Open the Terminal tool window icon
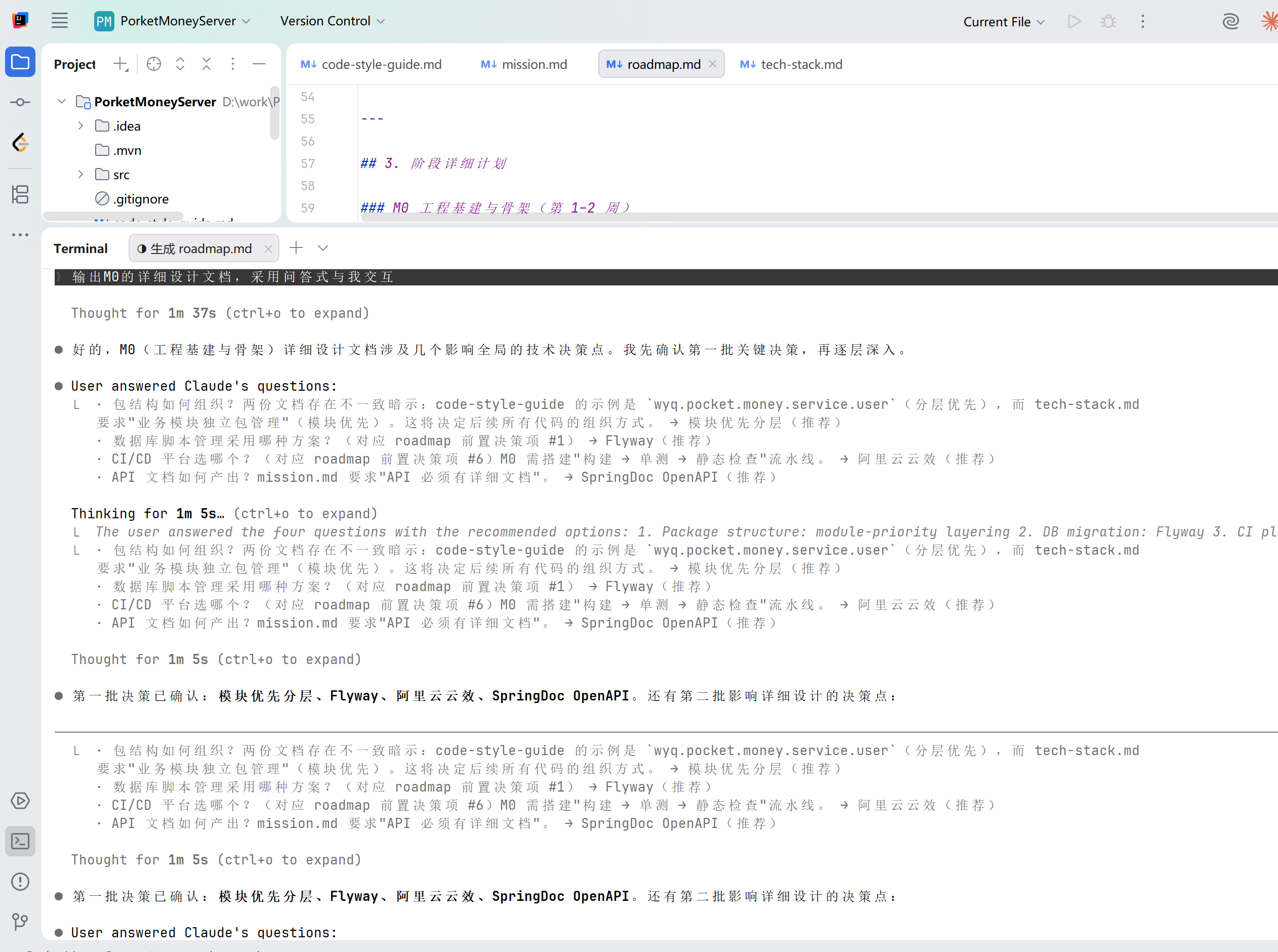 click(20, 841)
